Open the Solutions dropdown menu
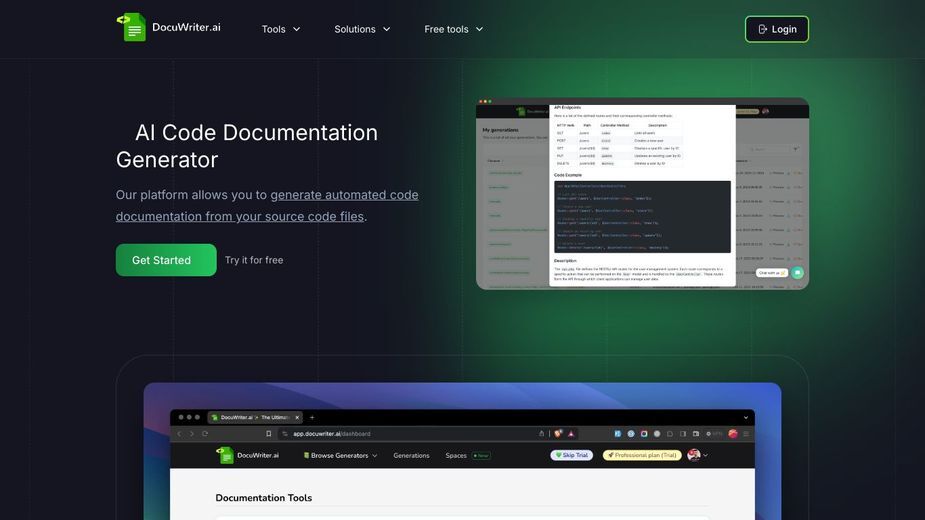Screen dimensions: 925x520 [362, 29]
